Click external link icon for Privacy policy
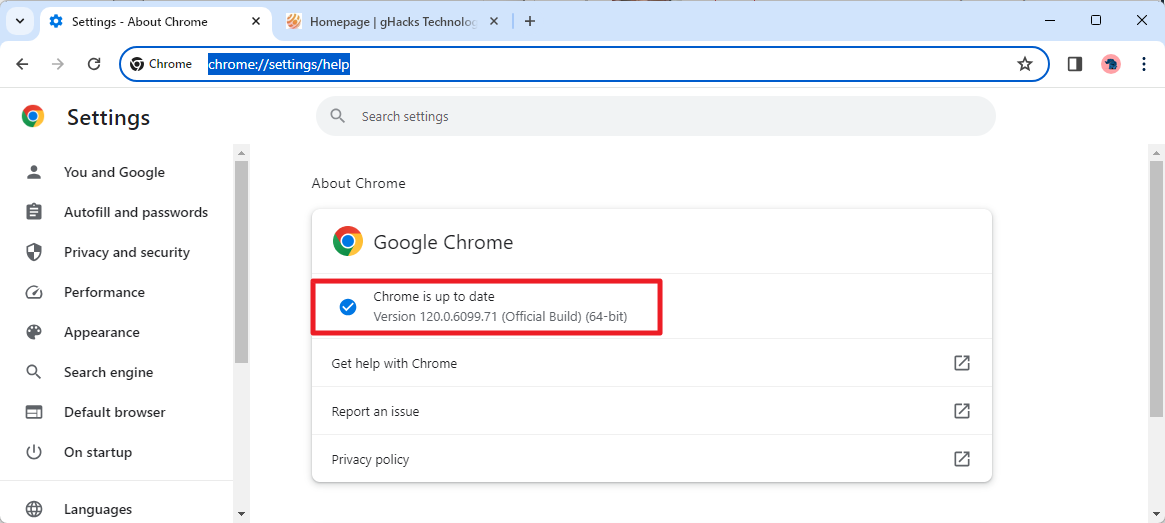Screen dimensions: 1165x523 (x=961, y=458)
